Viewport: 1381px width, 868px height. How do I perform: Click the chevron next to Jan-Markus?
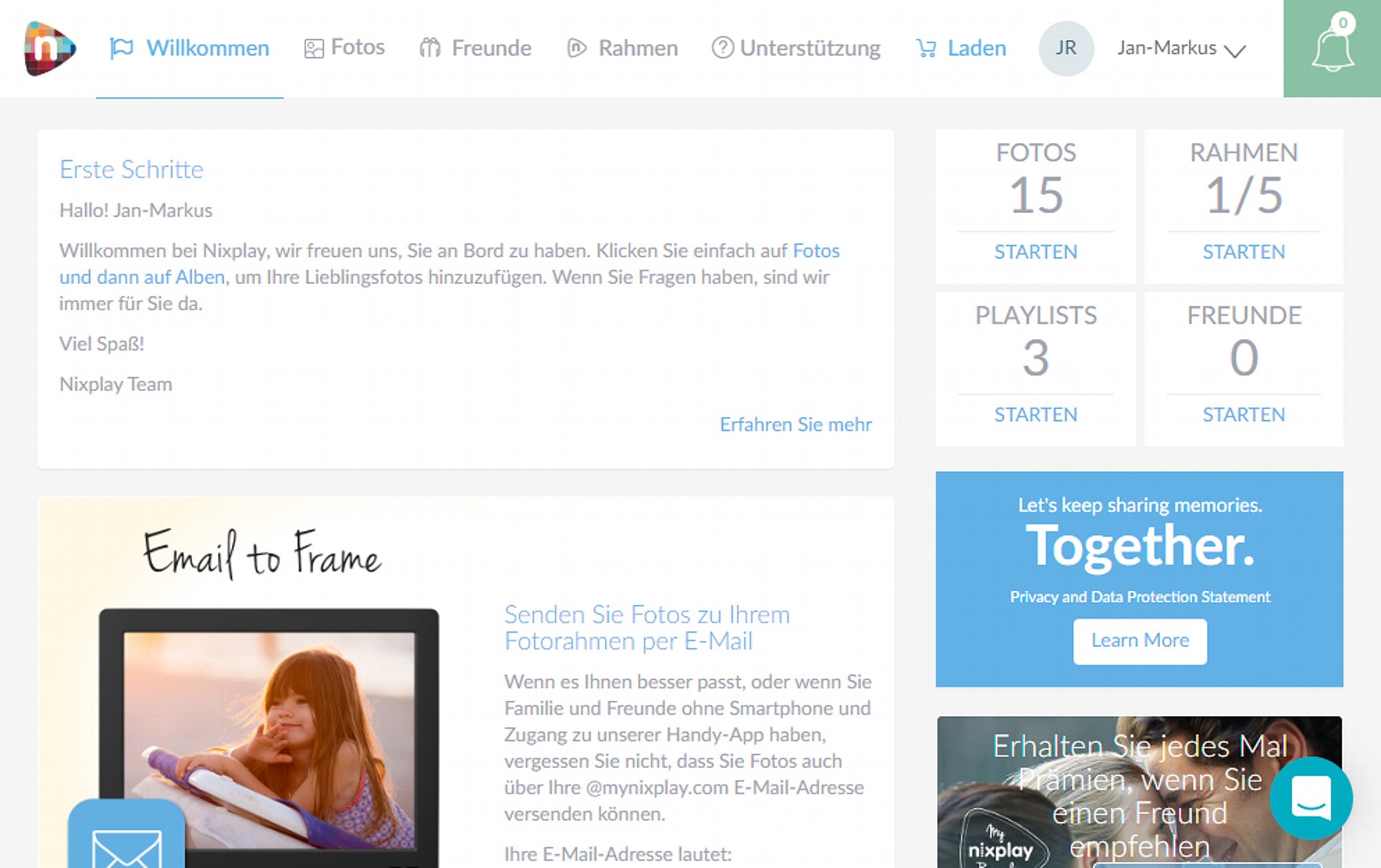point(1235,50)
